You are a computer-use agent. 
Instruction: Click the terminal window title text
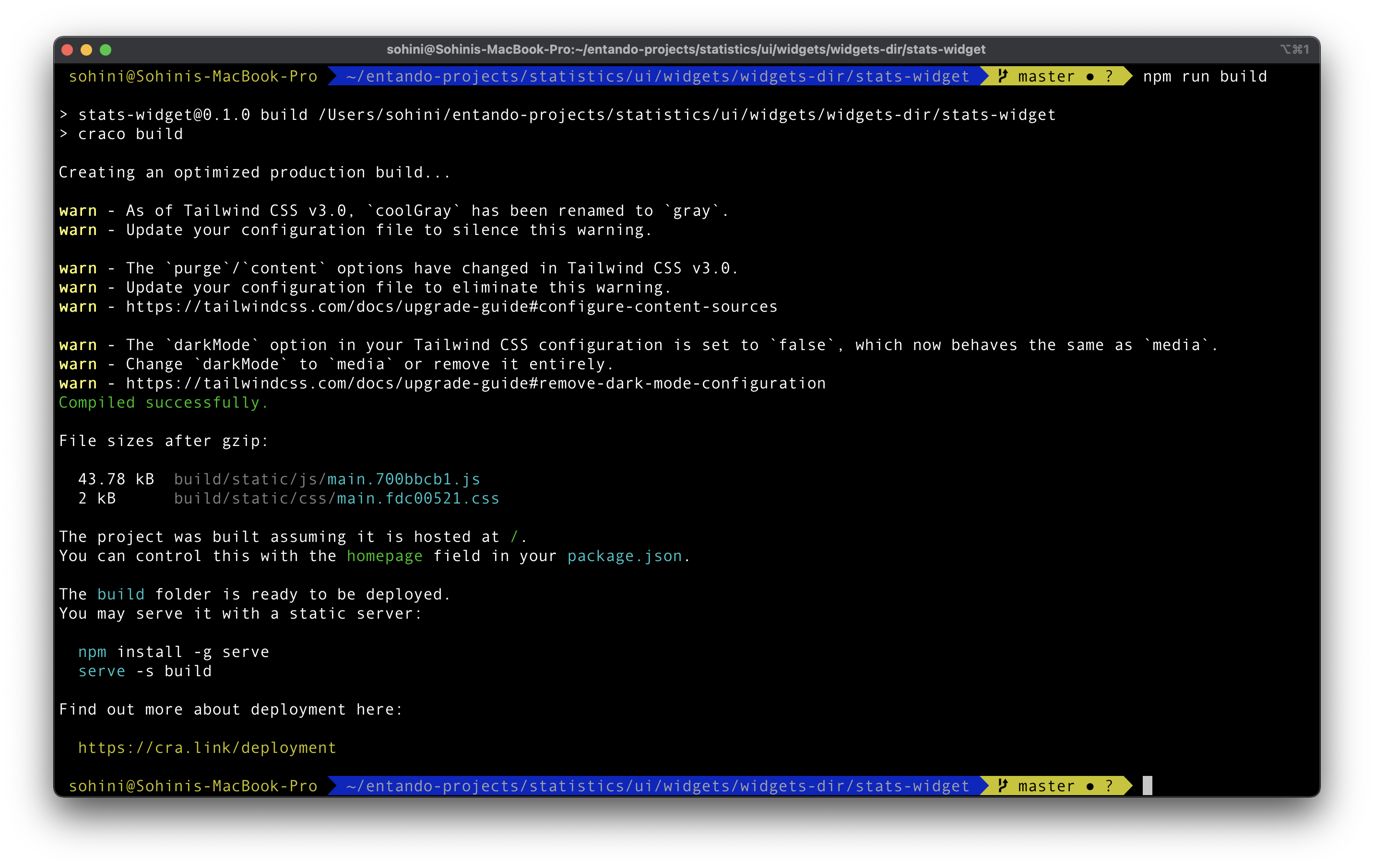[x=686, y=49]
